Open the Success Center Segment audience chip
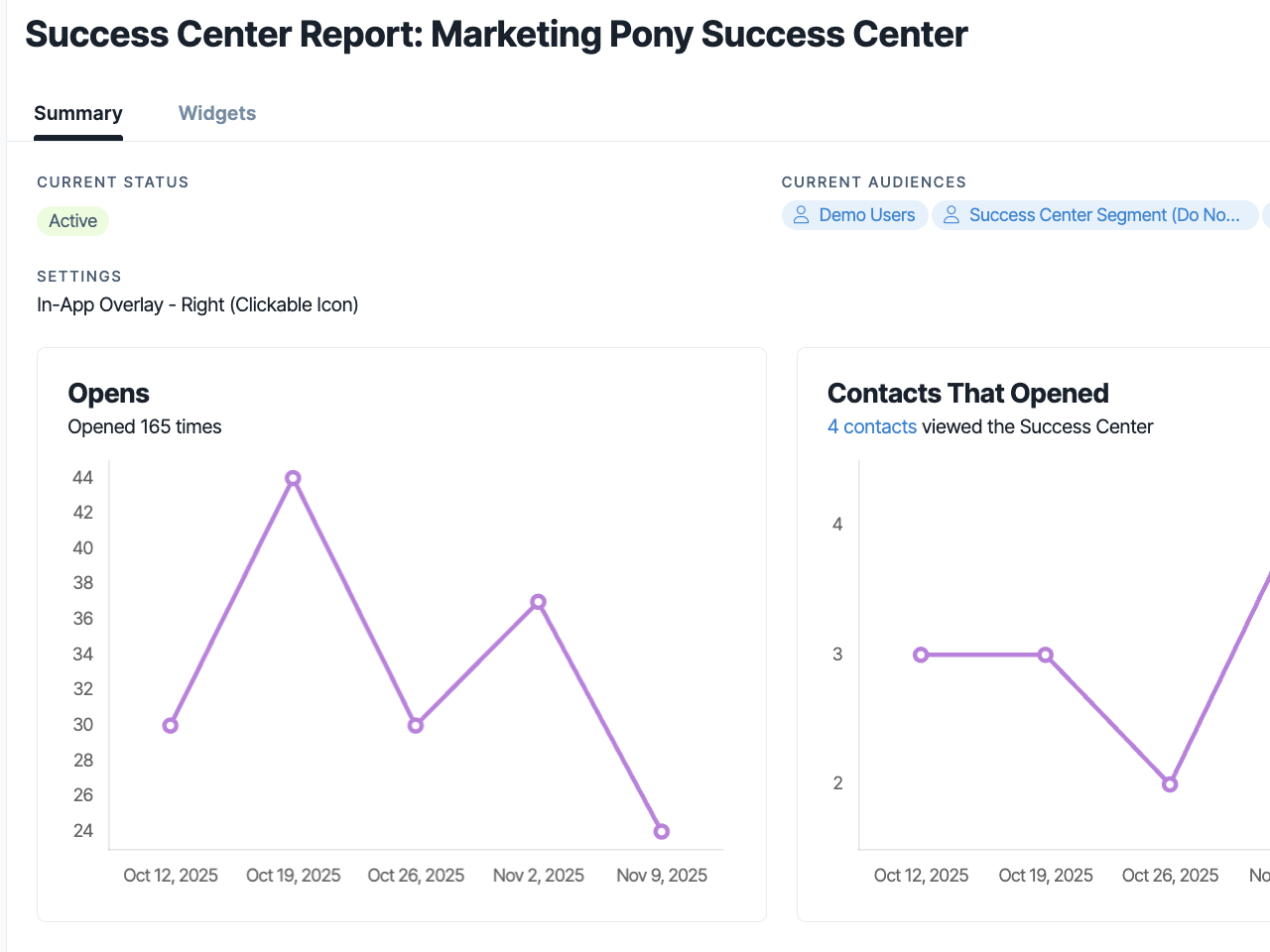The image size is (1270, 952). [x=1095, y=215]
